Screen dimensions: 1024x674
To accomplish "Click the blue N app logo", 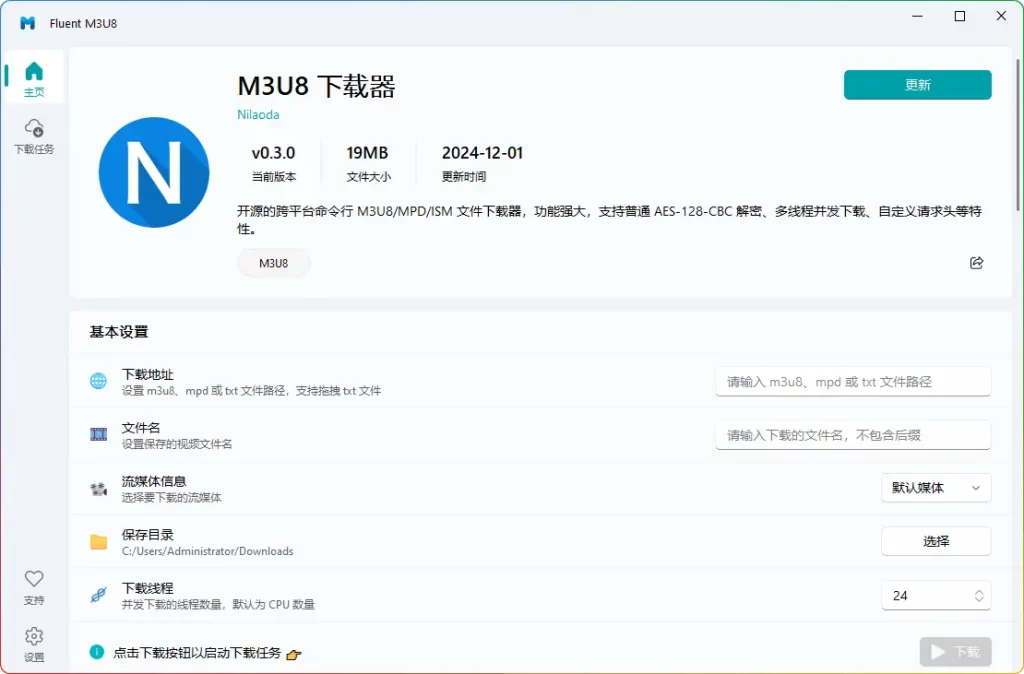I will pos(154,172).
